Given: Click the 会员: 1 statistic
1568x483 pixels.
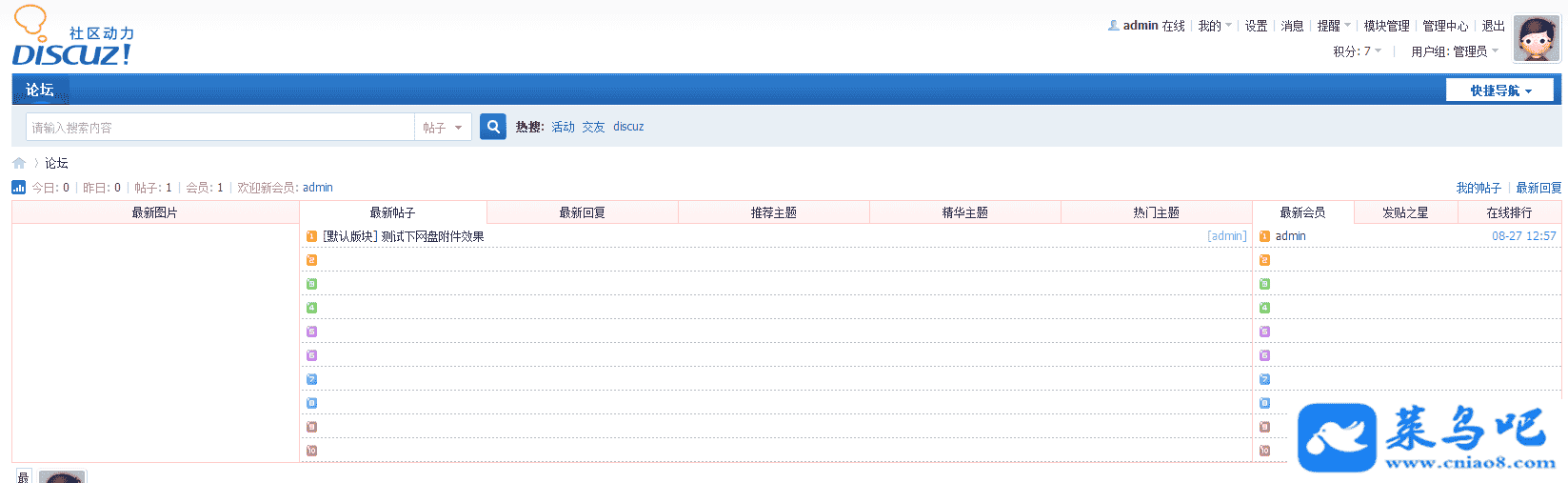Looking at the screenshot, I should (x=205, y=188).
